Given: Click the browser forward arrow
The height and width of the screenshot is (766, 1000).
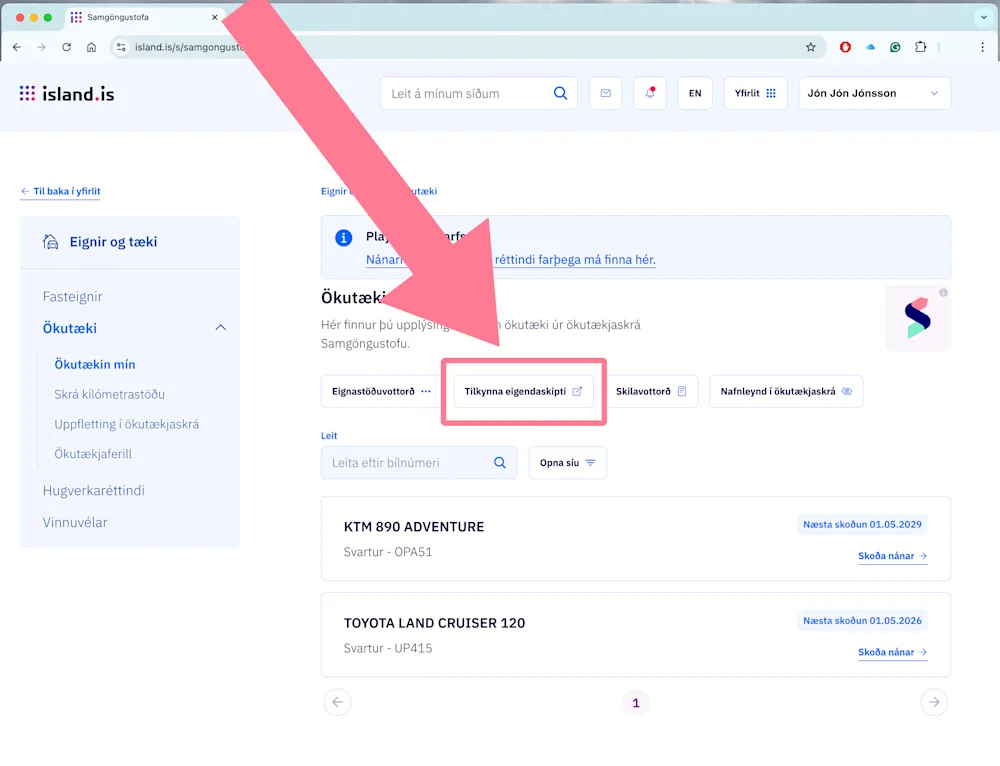Looking at the screenshot, I should click(41, 47).
